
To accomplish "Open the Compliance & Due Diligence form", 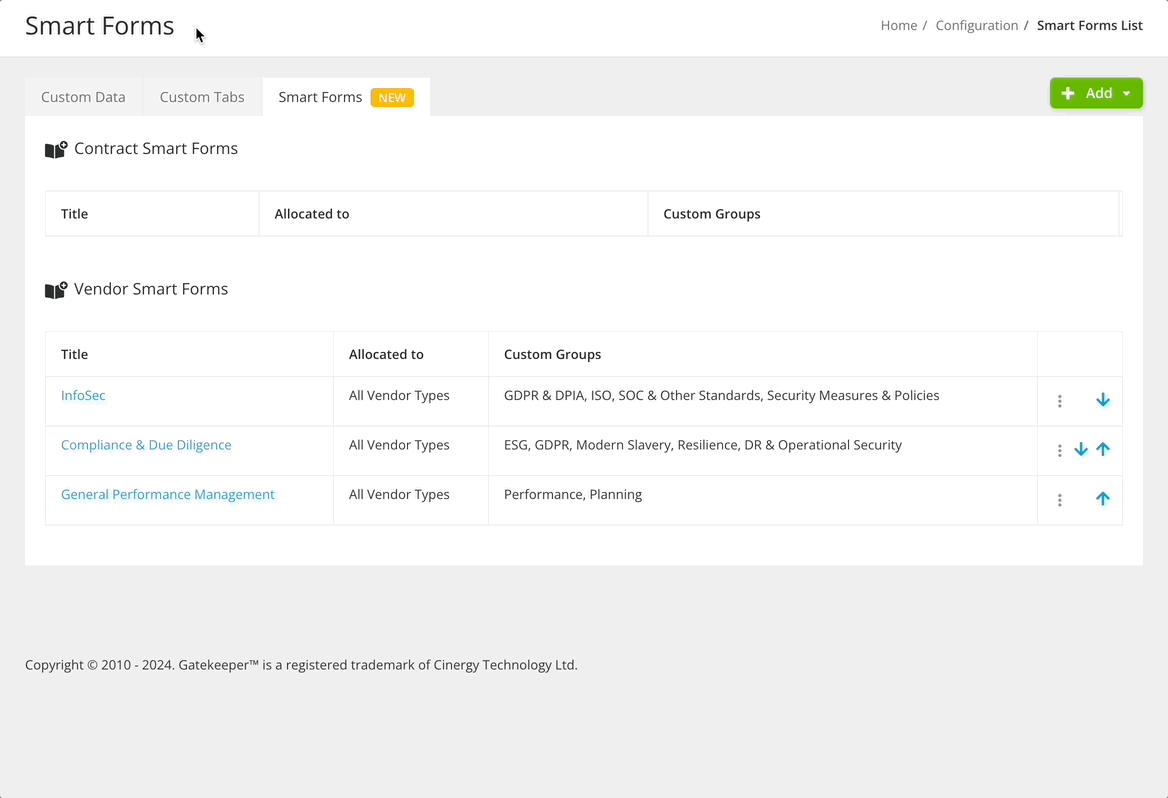I will point(146,444).
